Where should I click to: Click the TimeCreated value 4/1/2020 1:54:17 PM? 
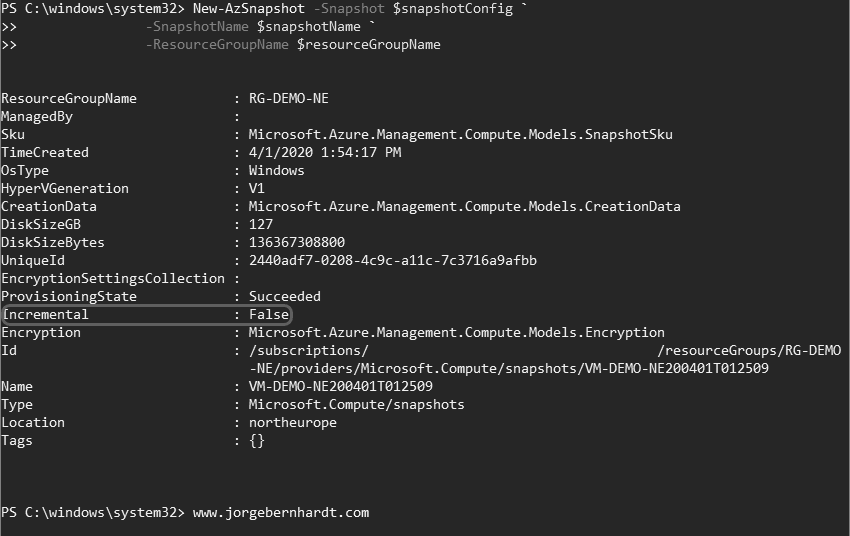324,152
